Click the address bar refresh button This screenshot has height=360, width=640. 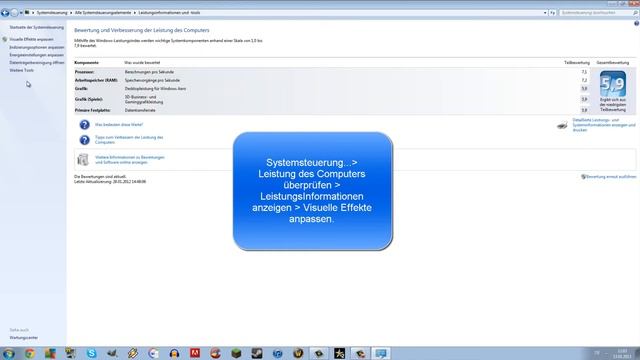coord(552,13)
